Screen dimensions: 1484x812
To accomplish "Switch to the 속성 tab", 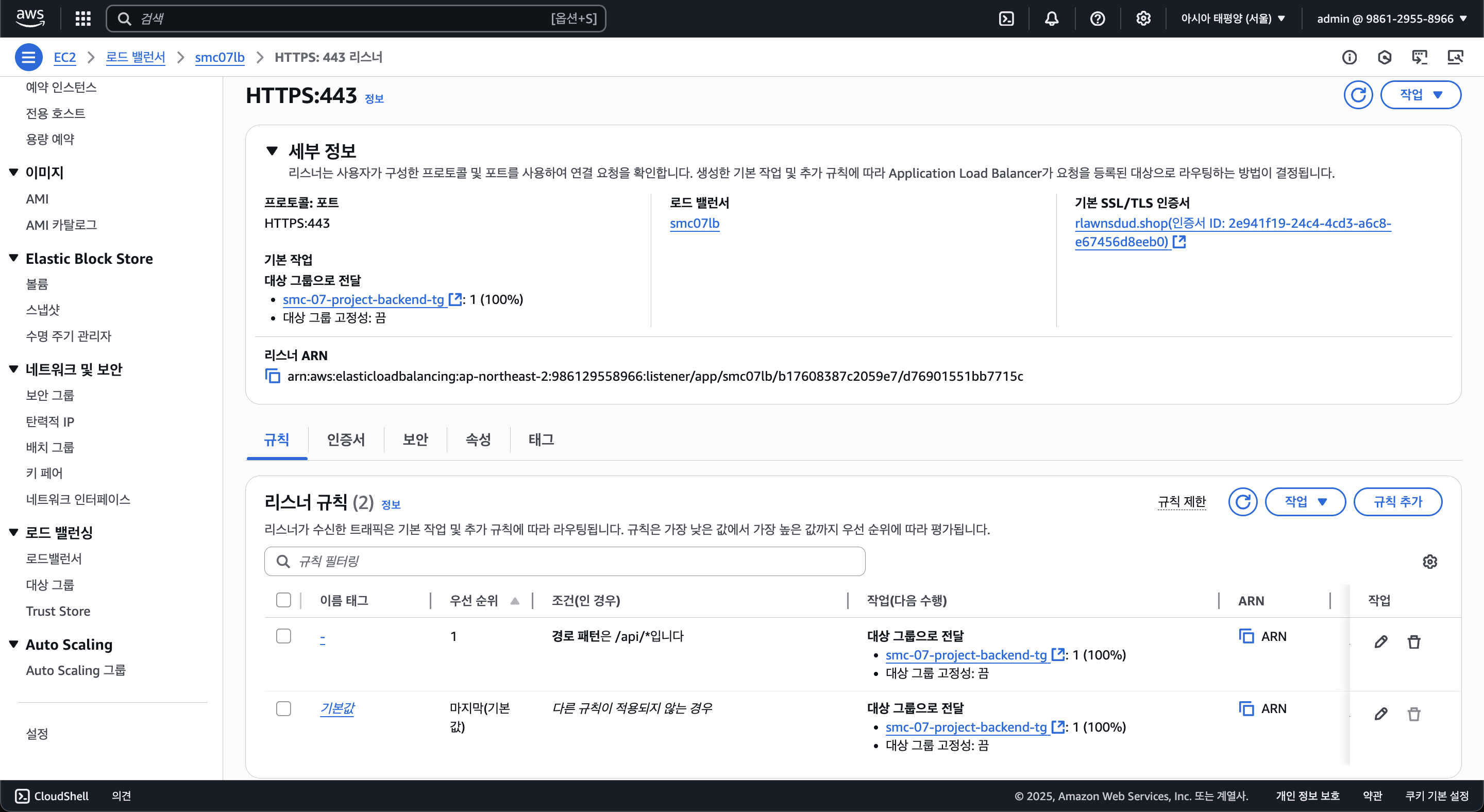I will 478,439.
